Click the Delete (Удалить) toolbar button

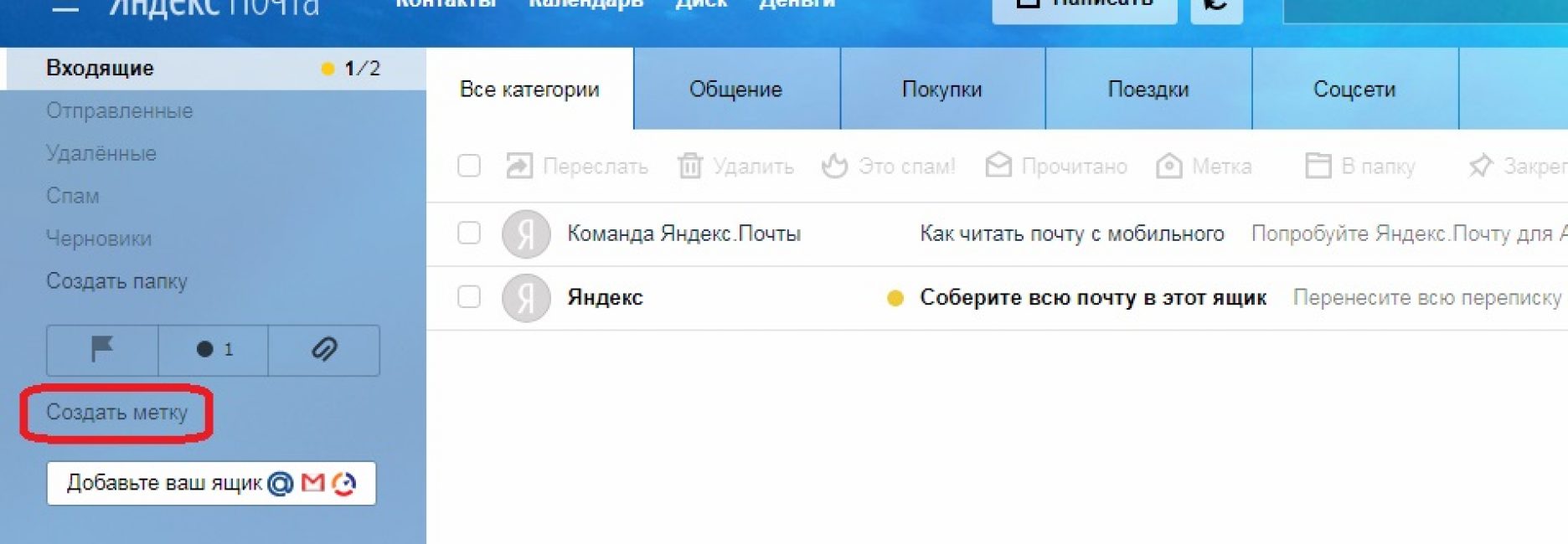point(735,166)
